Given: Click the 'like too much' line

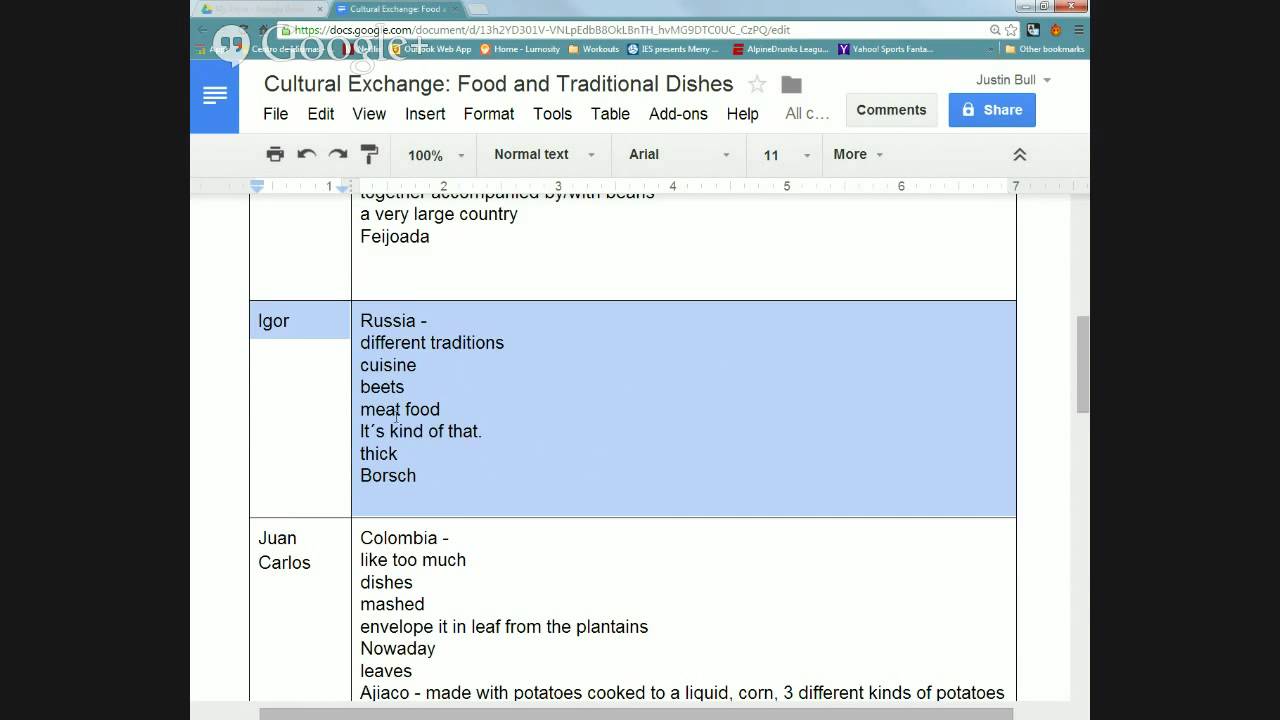Looking at the screenshot, I should tap(413, 560).
